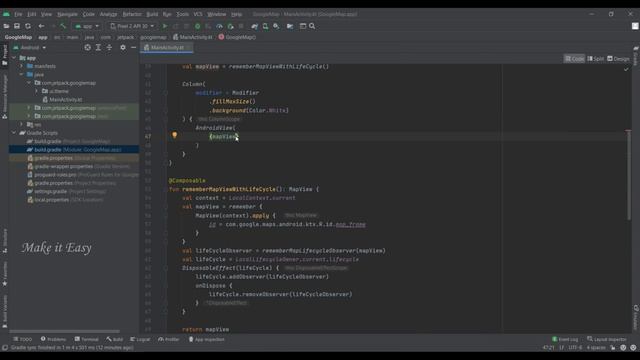Open the Pixel 2 API 30 device dropdown
The width and height of the screenshot is (640, 360).
(x=132, y=26)
